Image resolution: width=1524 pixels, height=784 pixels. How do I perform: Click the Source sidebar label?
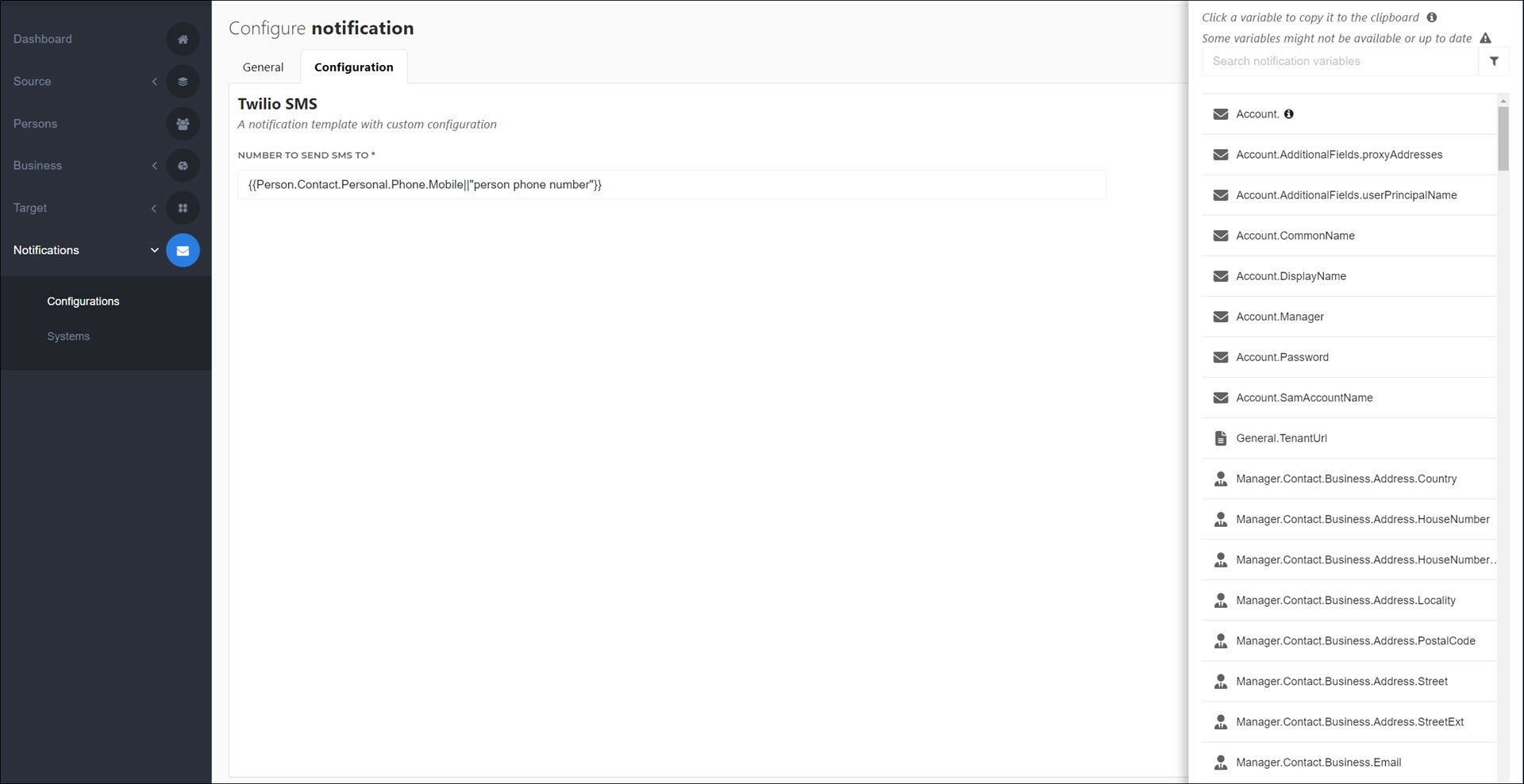[x=32, y=81]
